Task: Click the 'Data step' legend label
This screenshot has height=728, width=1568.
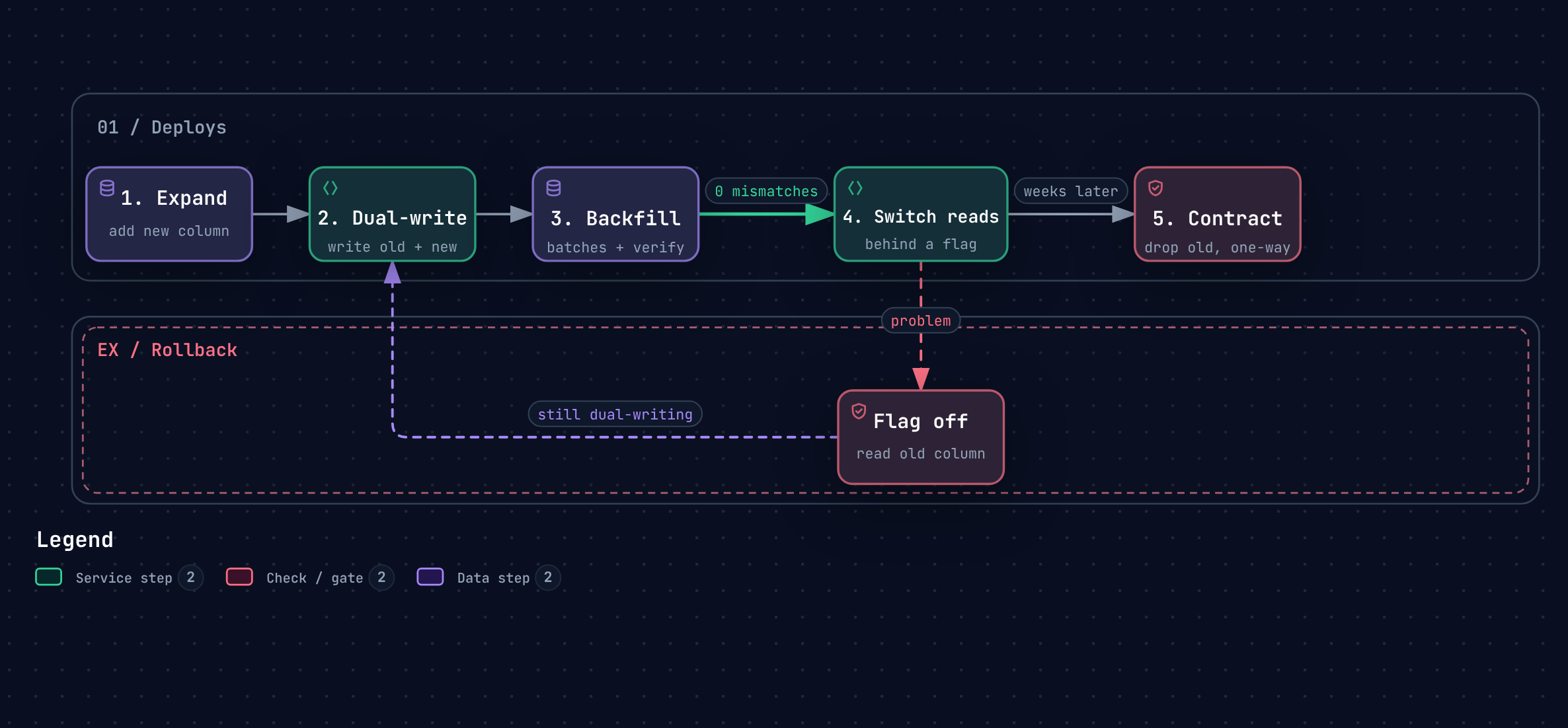Action: (x=493, y=578)
